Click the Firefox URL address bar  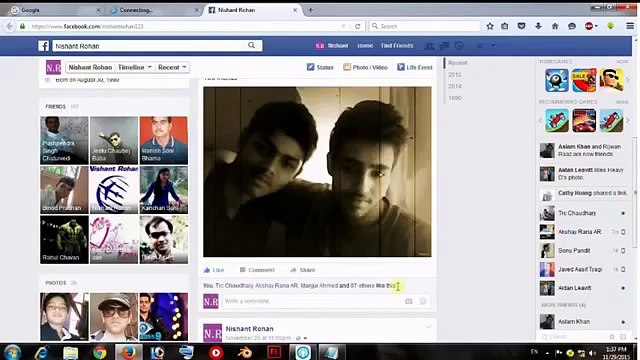coord(184,26)
